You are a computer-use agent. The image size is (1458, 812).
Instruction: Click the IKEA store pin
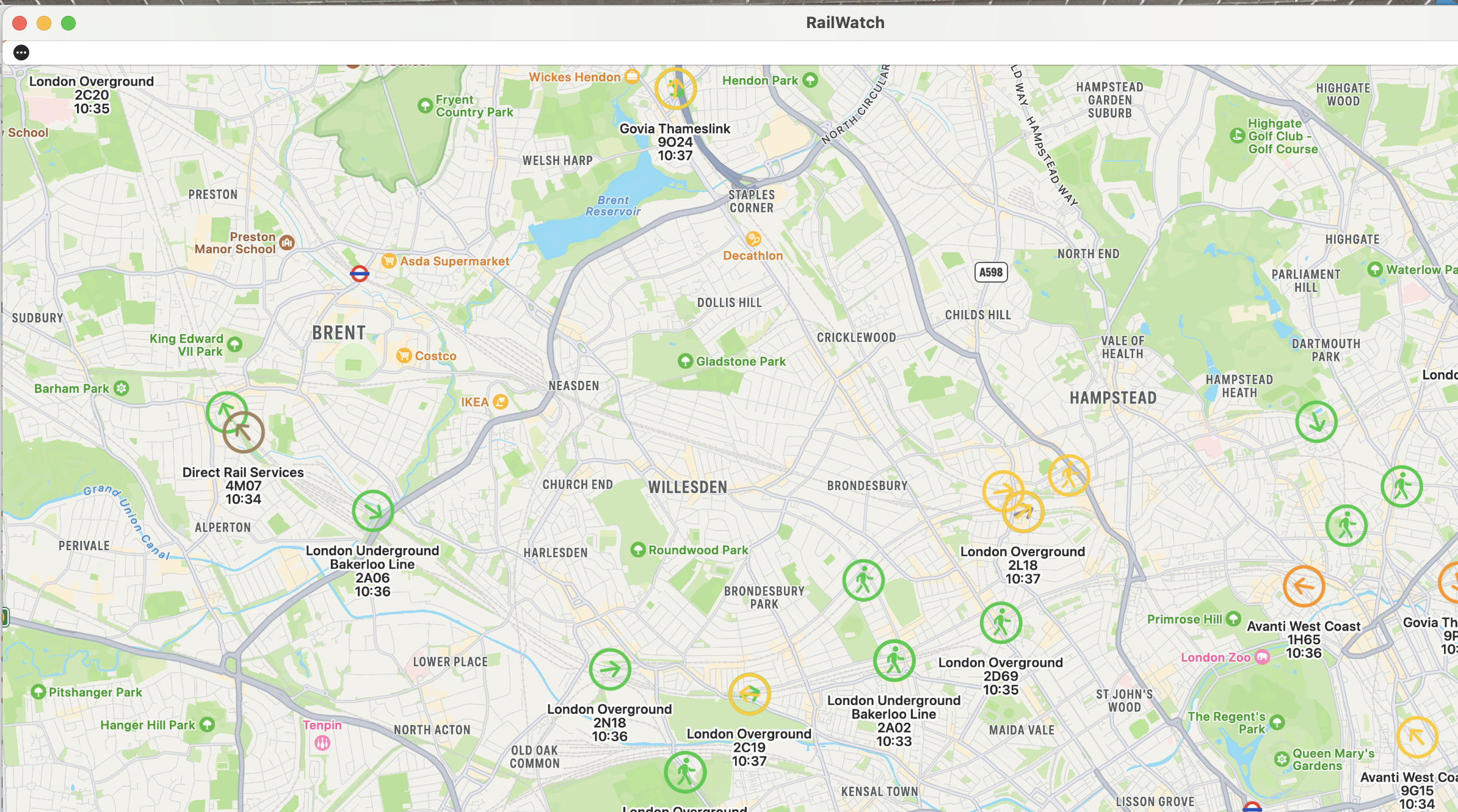click(x=501, y=402)
